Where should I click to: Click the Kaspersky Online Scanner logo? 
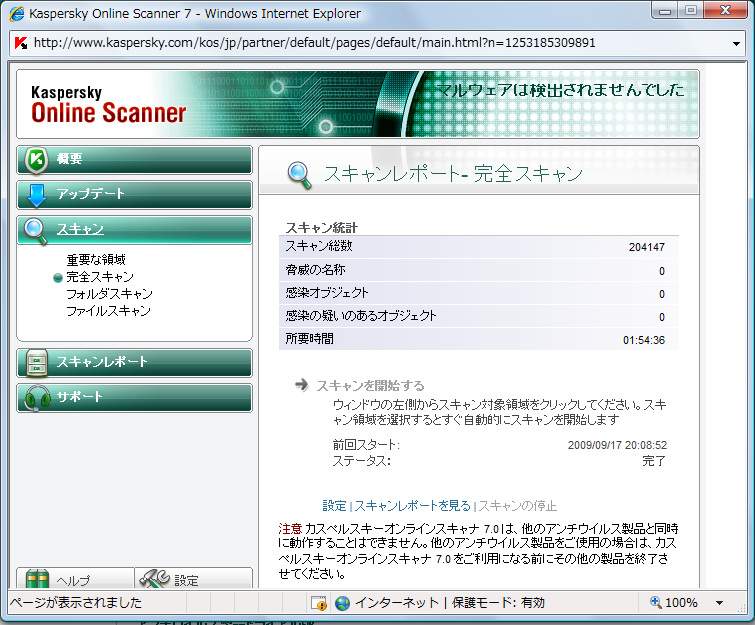coord(108,104)
